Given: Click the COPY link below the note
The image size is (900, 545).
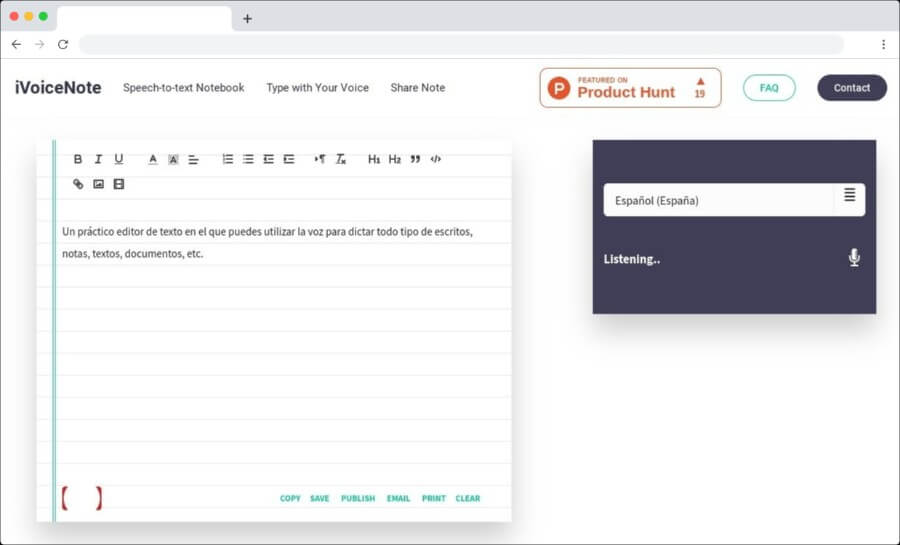Looking at the screenshot, I should pyautogui.click(x=290, y=499).
